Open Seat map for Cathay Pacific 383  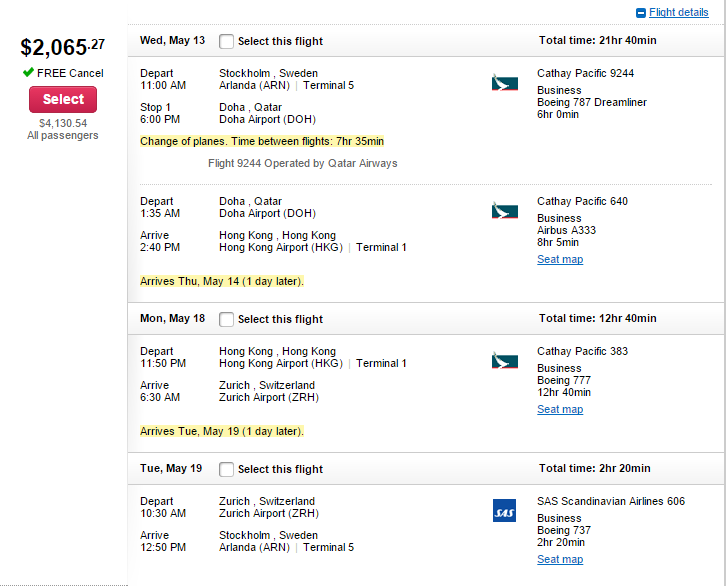tap(560, 410)
